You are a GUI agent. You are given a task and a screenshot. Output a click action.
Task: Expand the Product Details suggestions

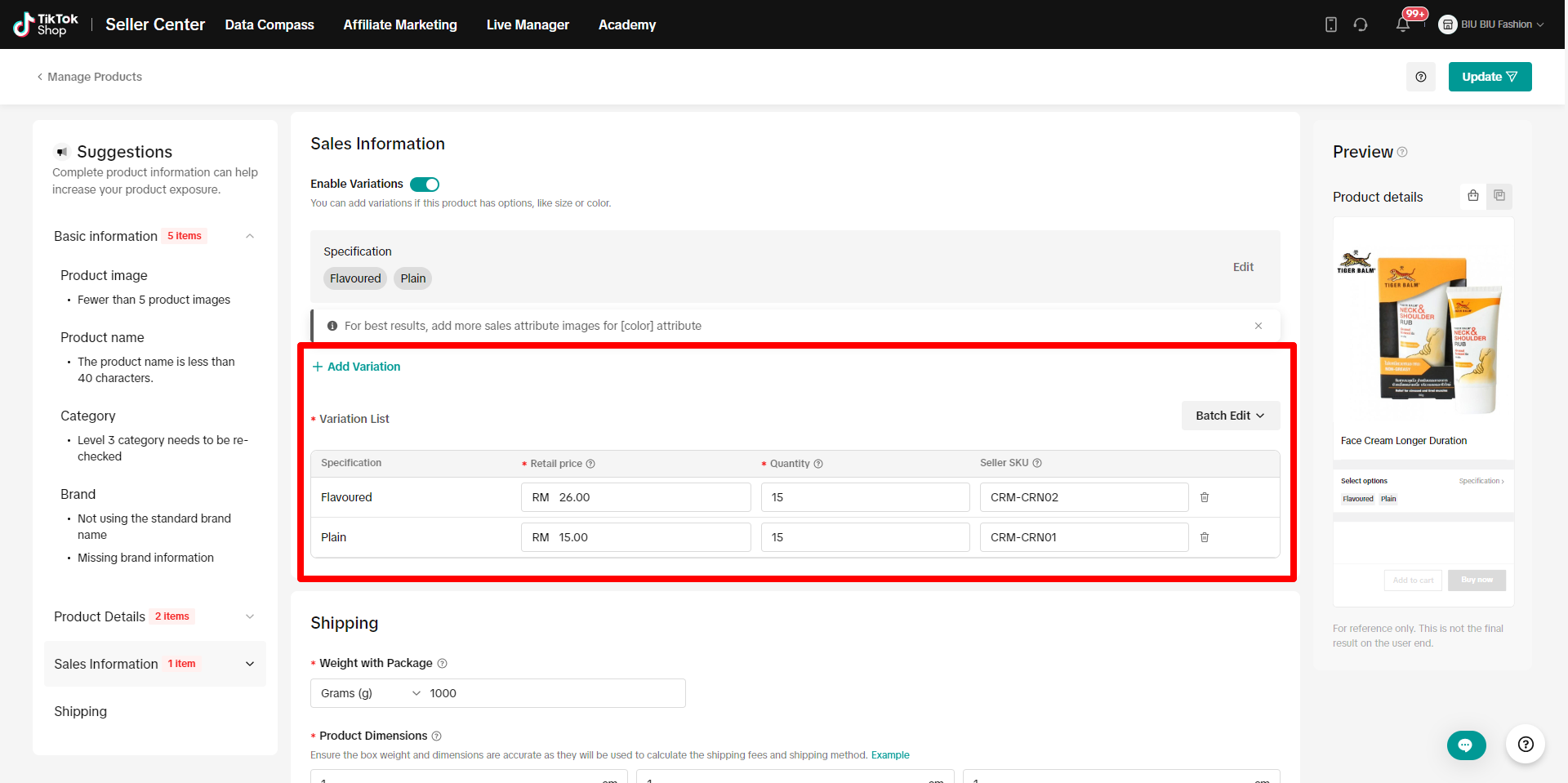click(x=250, y=616)
